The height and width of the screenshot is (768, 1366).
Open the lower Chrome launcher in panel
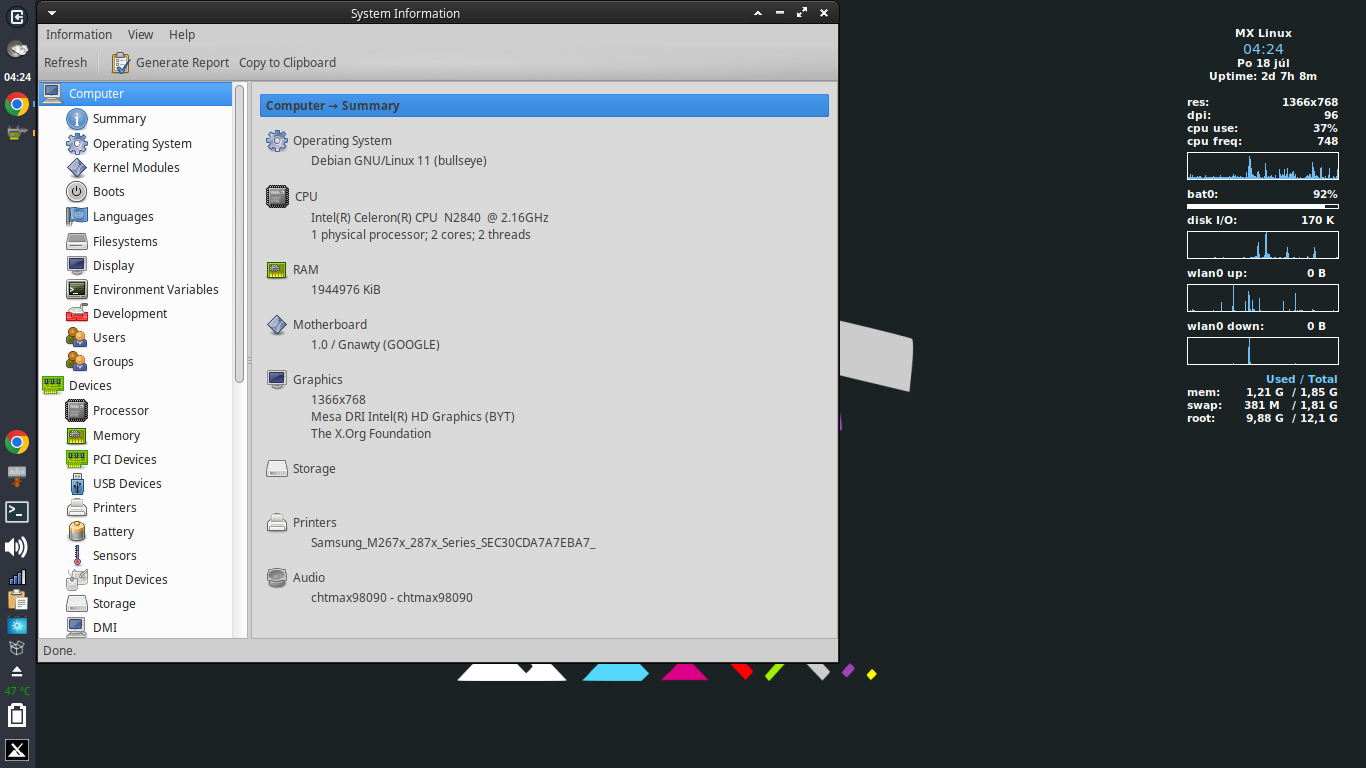point(17,442)
